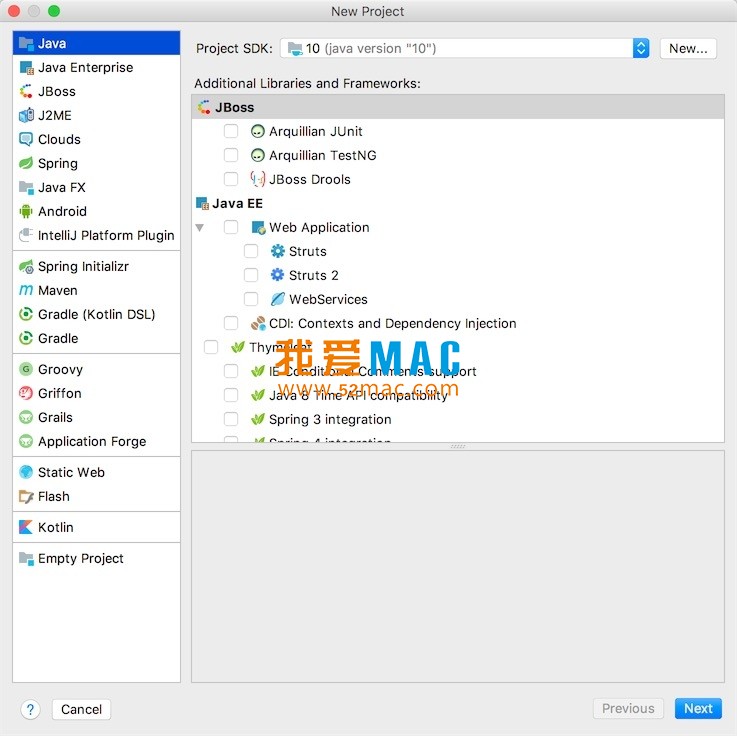Image resolution: width=737 pixels, height=736 pixels.
Task: Click the Cancel button
Action: tap(81, 709)
